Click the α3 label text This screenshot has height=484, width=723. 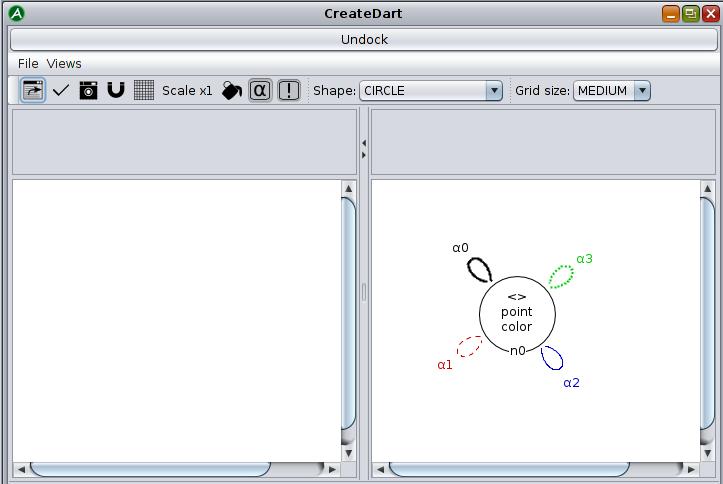click(584, 259)
